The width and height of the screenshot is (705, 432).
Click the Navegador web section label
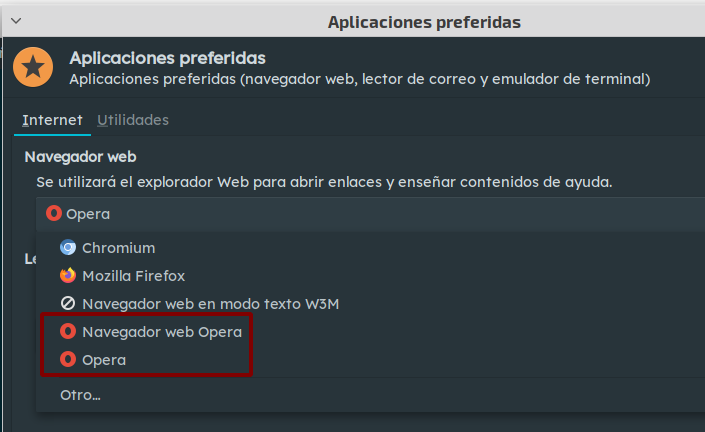80,157
